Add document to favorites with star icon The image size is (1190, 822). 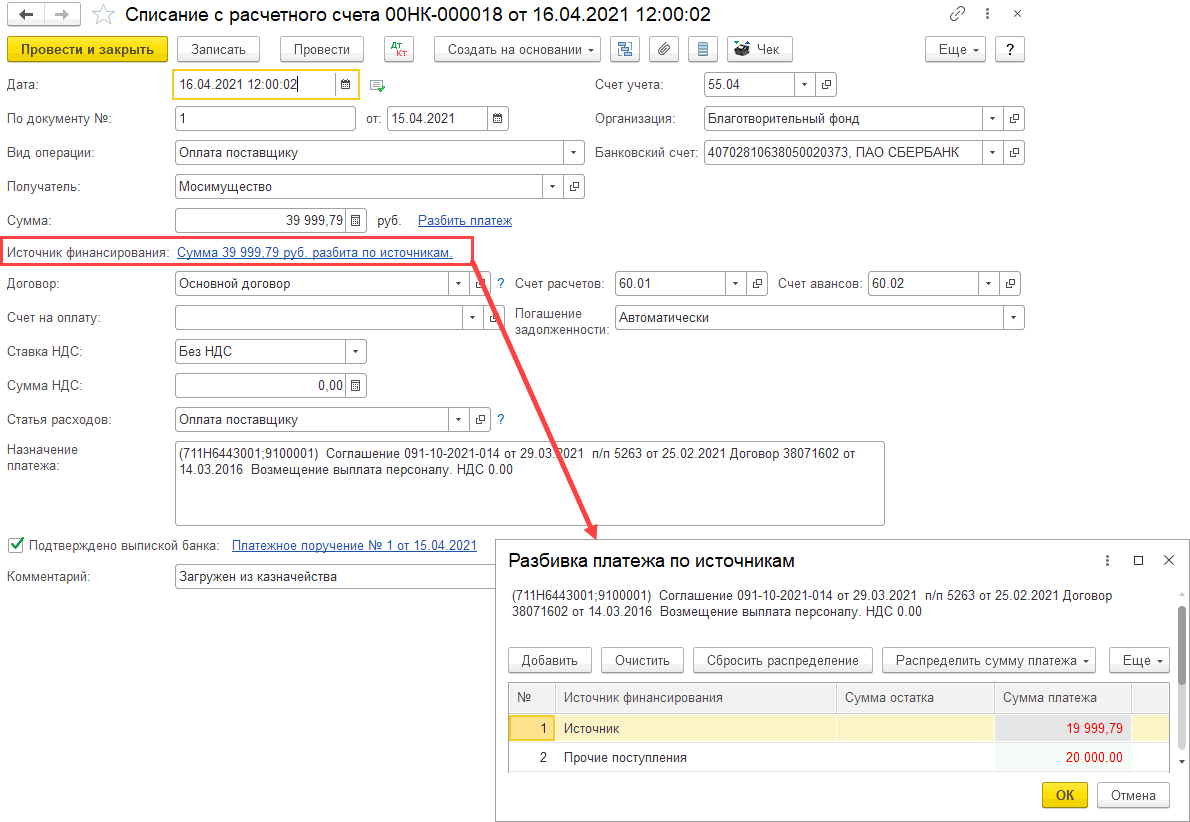click(102, 15)
